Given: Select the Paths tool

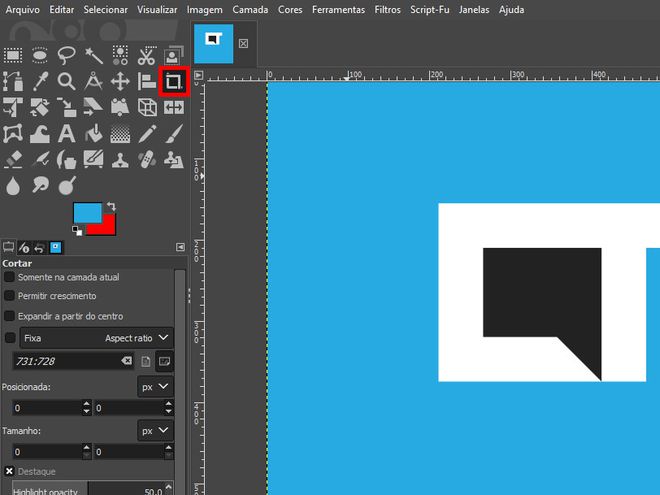Looking at the screenshot, I should [13, 81].
